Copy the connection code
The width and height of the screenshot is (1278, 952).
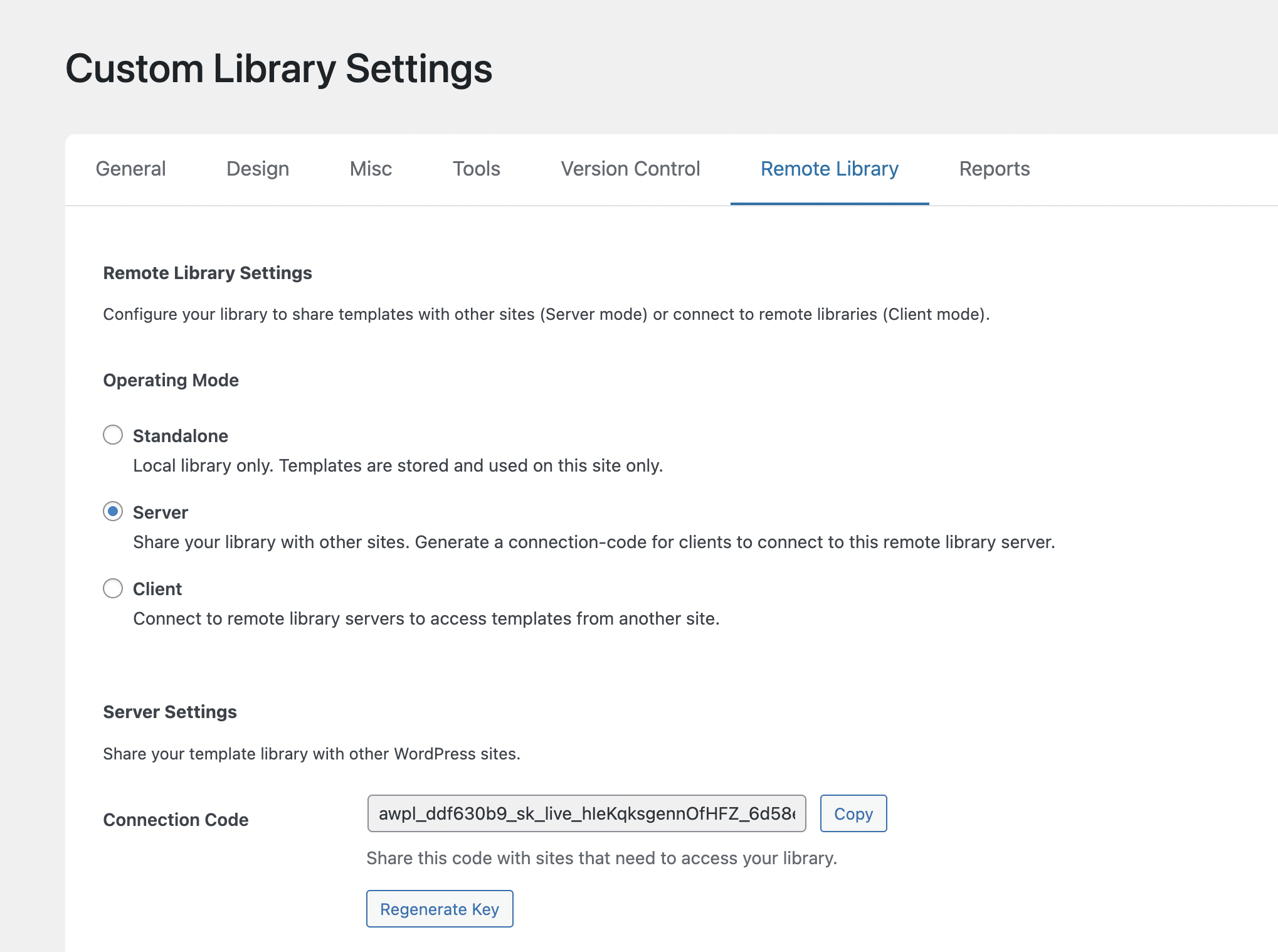point(853,813)
